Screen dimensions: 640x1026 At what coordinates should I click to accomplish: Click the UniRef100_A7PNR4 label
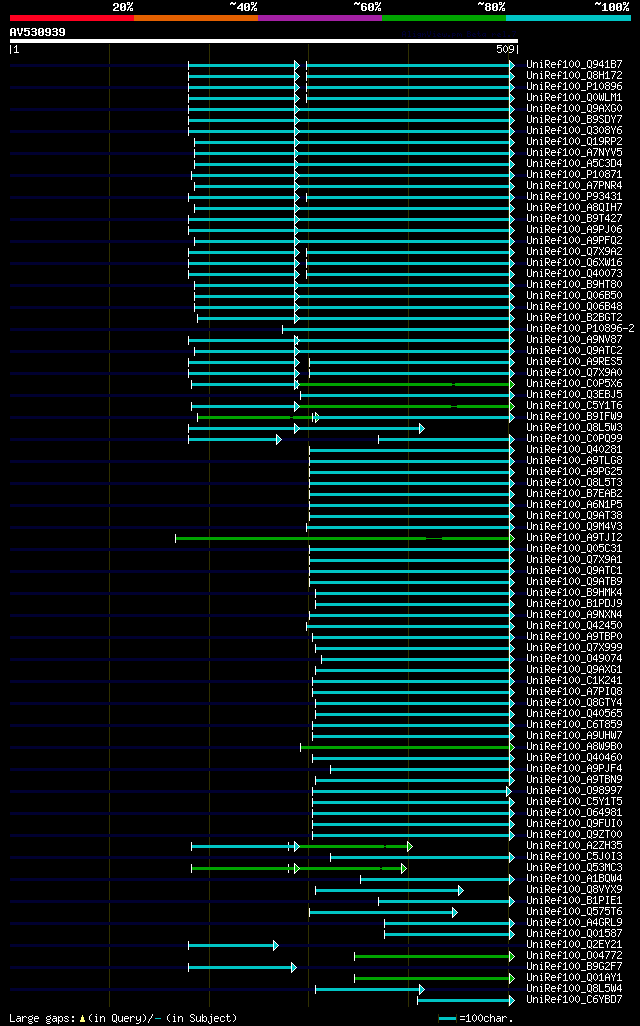pos(575,186)
